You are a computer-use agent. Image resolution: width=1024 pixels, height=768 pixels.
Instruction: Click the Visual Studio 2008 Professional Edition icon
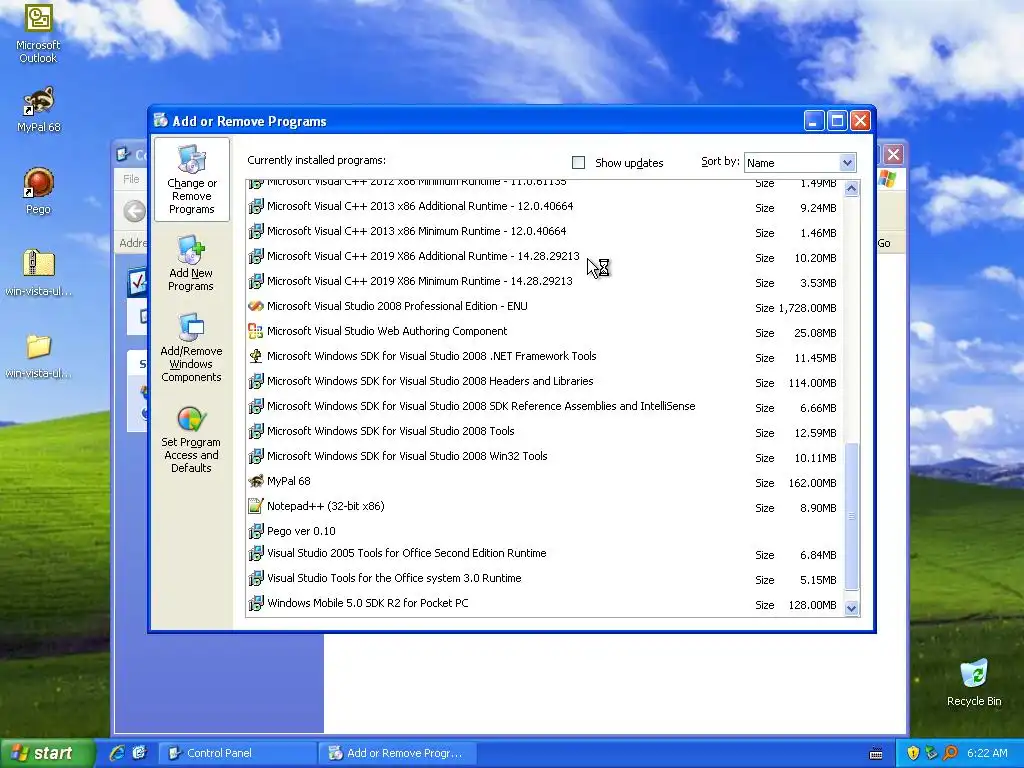(255, 306)
